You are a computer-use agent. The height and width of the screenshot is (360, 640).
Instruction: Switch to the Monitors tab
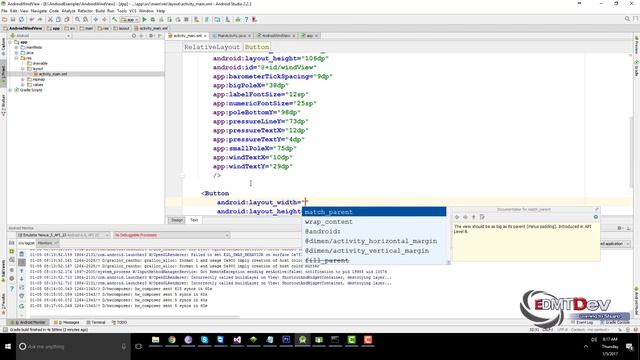point(47,243)
